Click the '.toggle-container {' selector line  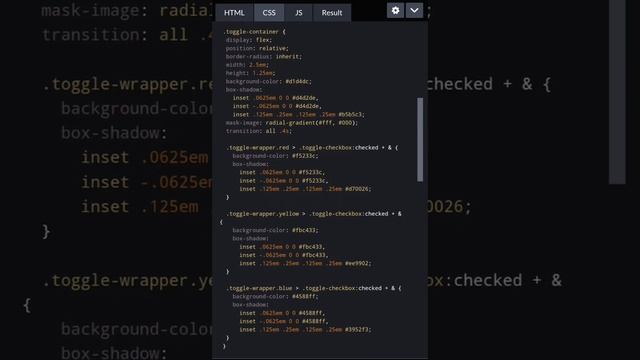(x=255, y=32)
